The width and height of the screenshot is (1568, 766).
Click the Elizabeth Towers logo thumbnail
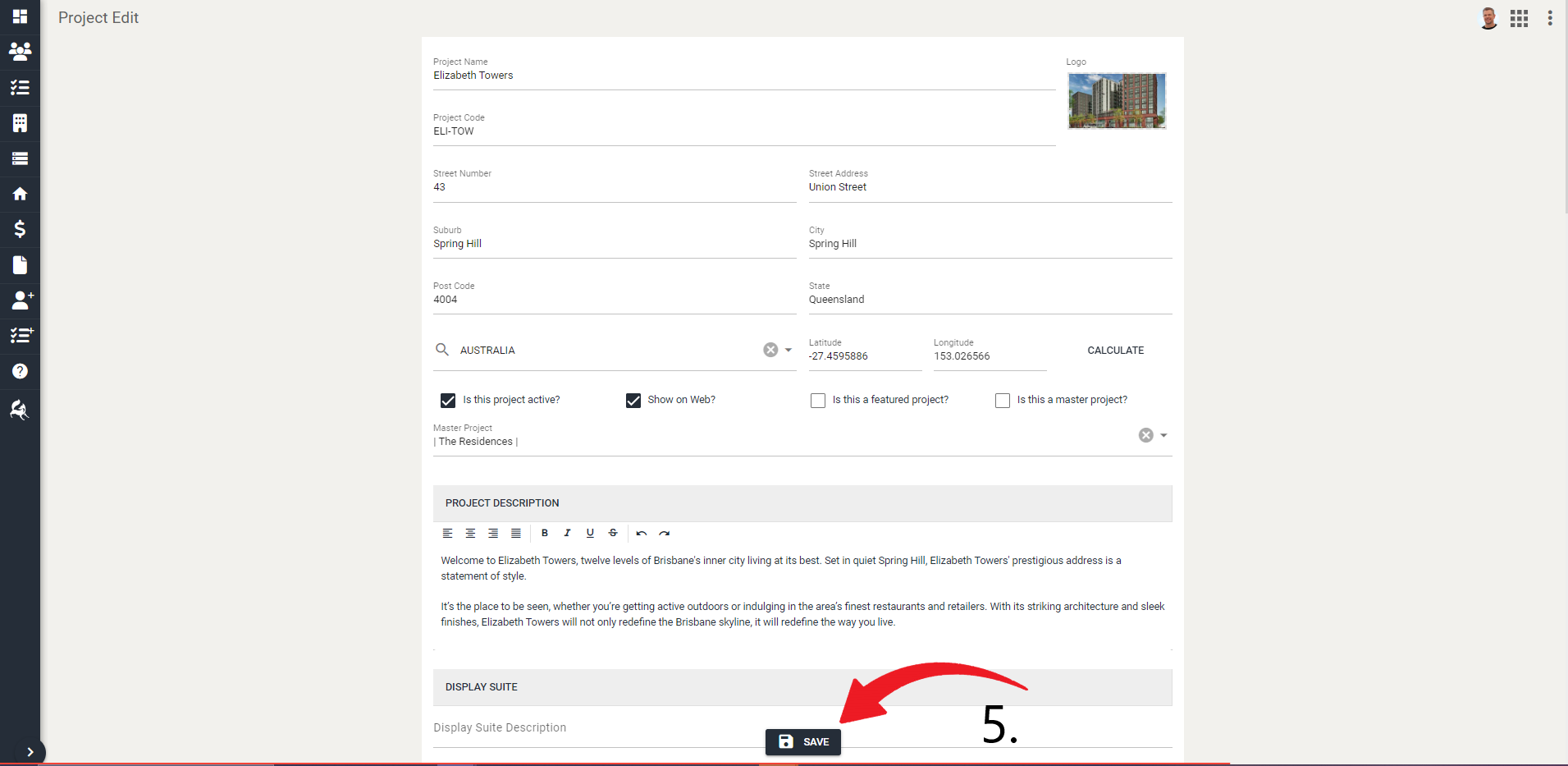pos(1117,100)
